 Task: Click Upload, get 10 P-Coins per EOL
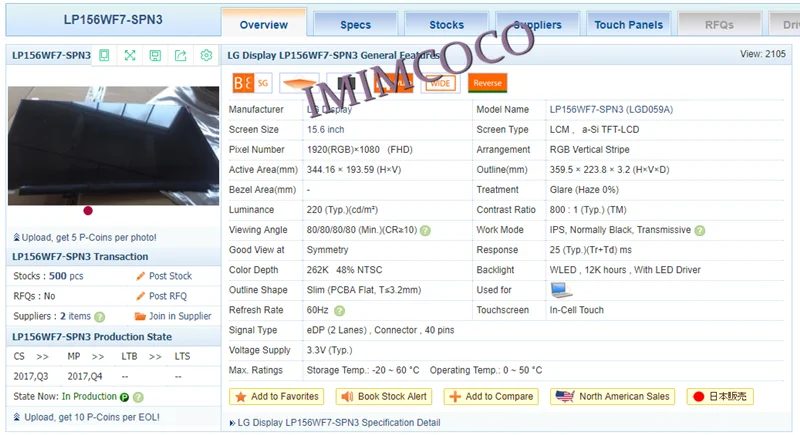(86, 417)
